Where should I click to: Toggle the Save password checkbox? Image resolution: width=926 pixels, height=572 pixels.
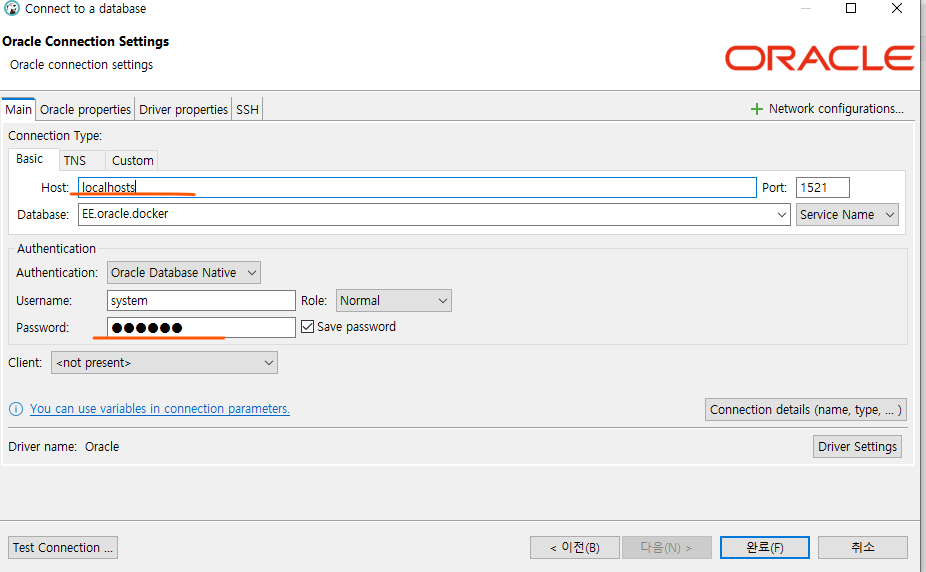click(307, 326)
